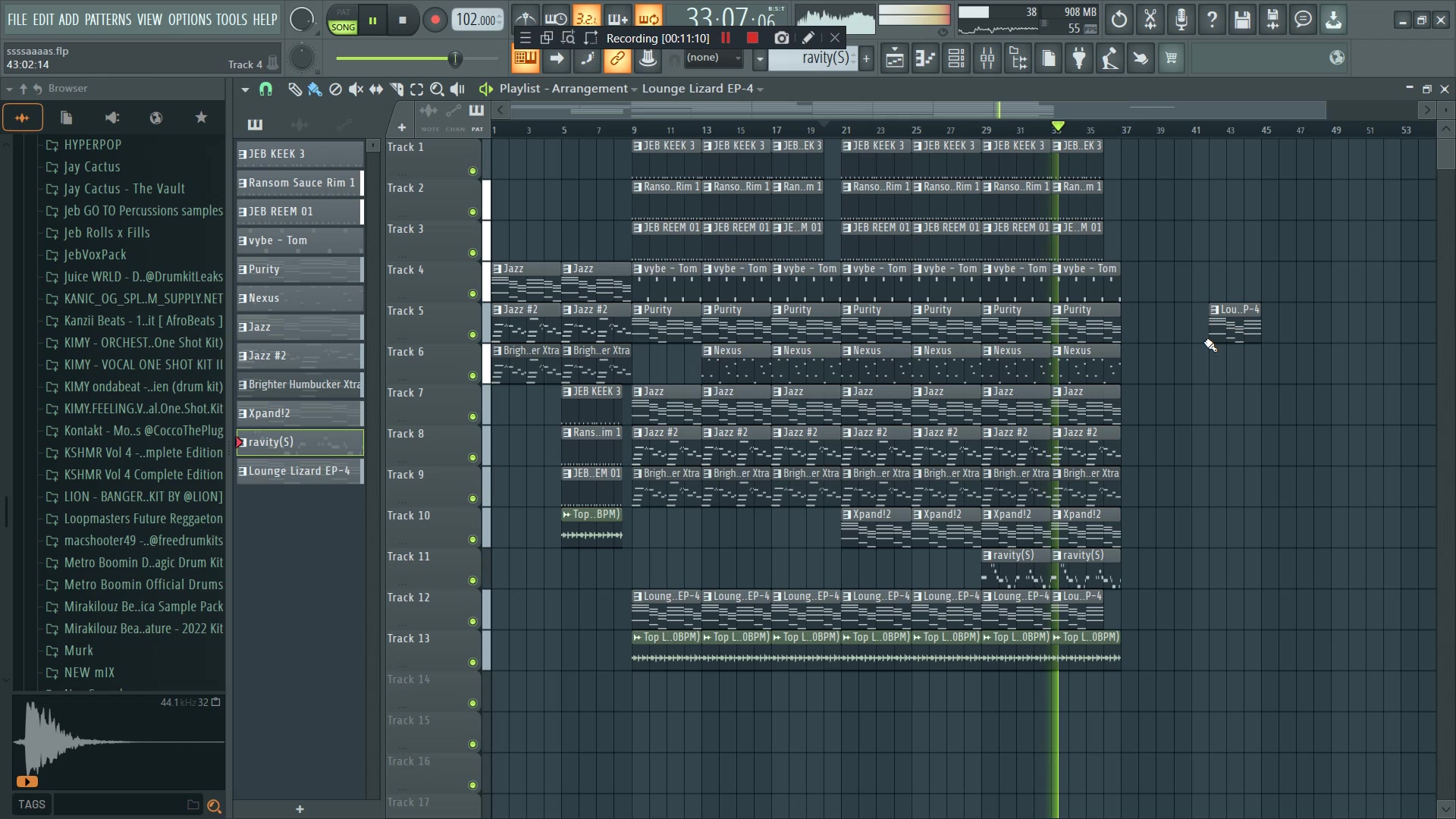This screenshot has width=1456, height=819.
Task: Click the undo history icon
Action: tap(1119, 19)
